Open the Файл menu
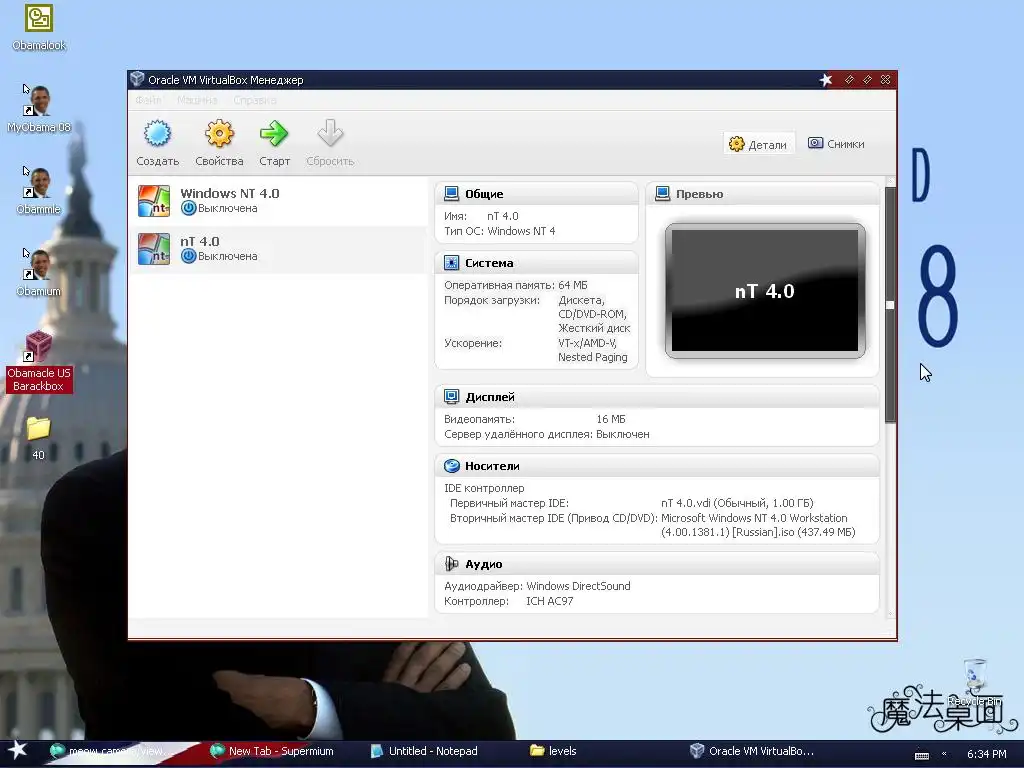This screenshot has width=1024, height=768. tap(148, 100)
